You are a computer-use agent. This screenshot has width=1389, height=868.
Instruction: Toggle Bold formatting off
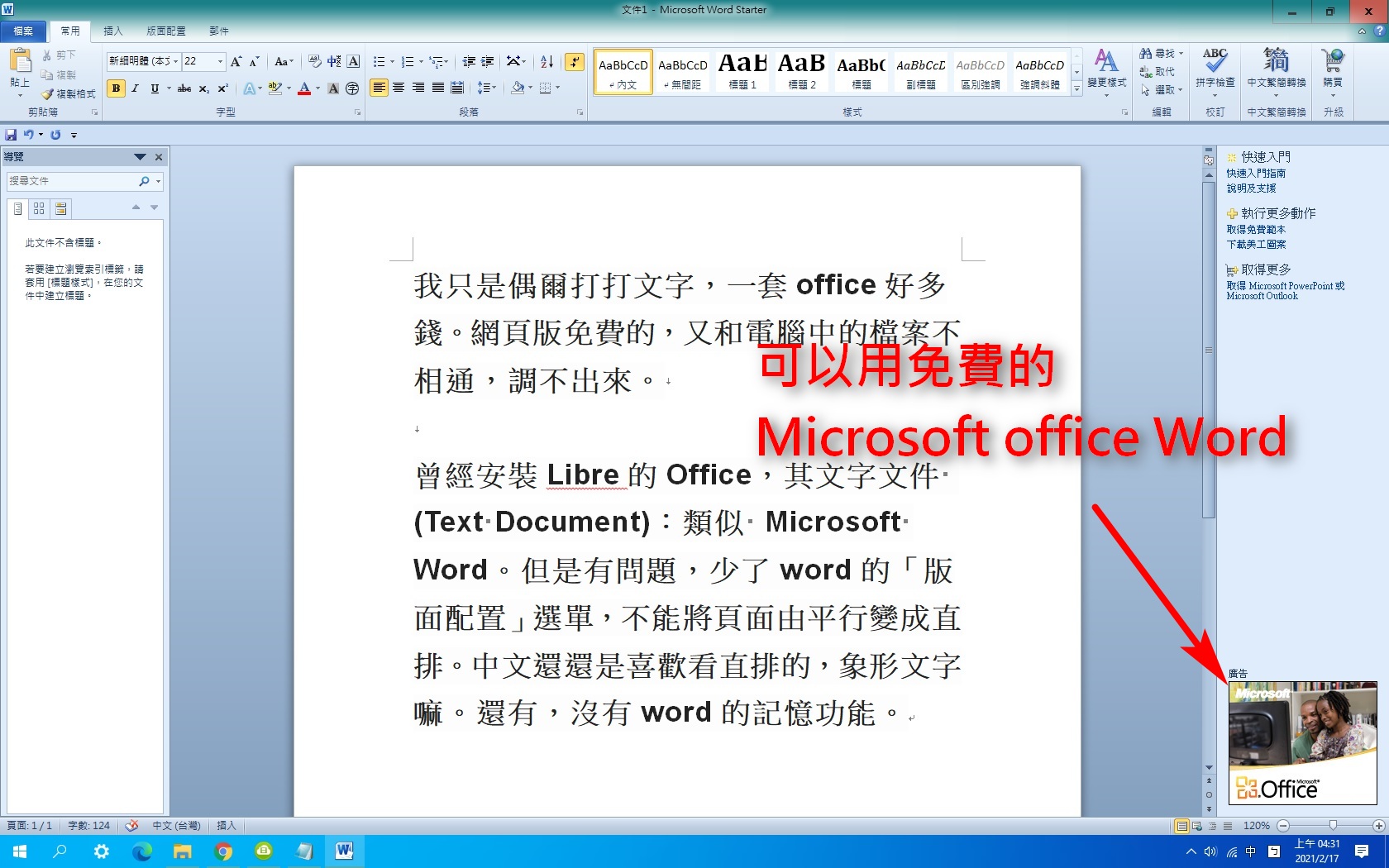(x=116, y=88)
